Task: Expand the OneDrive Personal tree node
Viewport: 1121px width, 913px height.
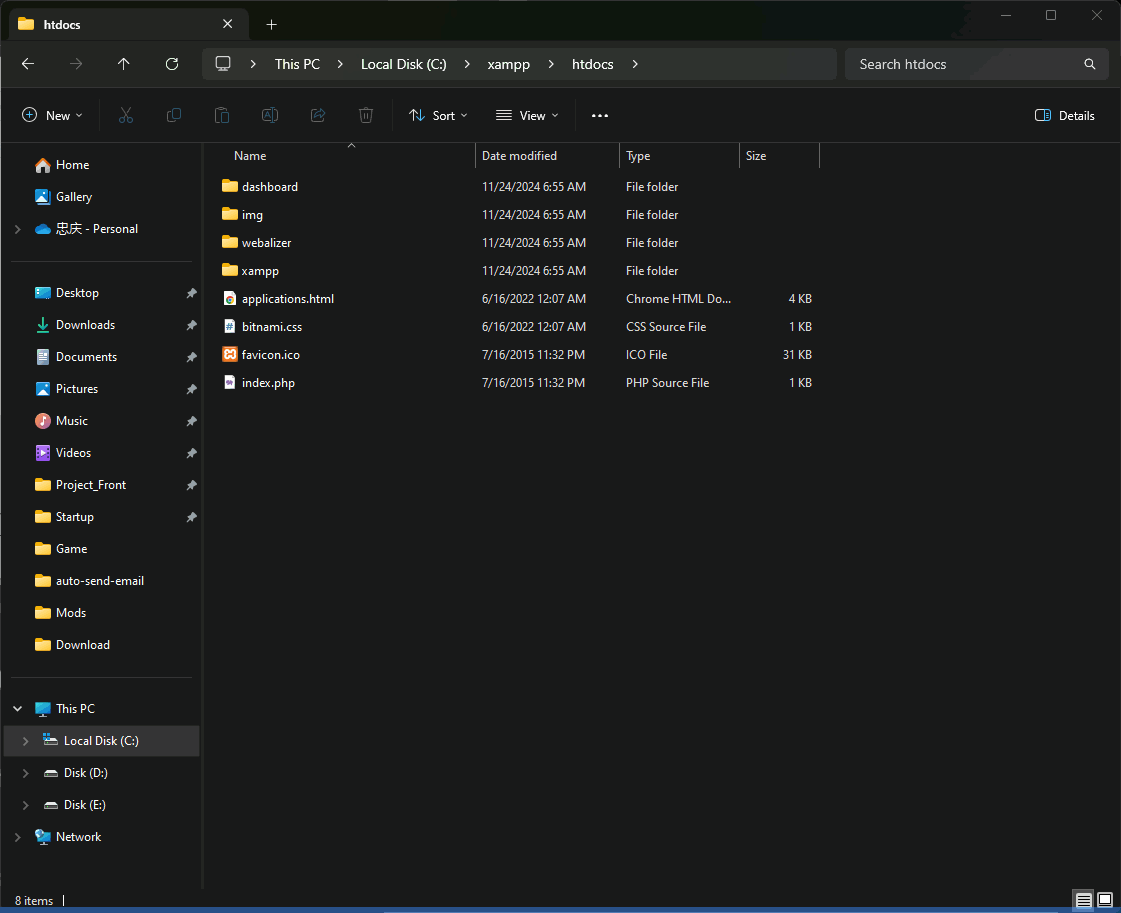Action: pyautogui.click(x=18, y=229)
